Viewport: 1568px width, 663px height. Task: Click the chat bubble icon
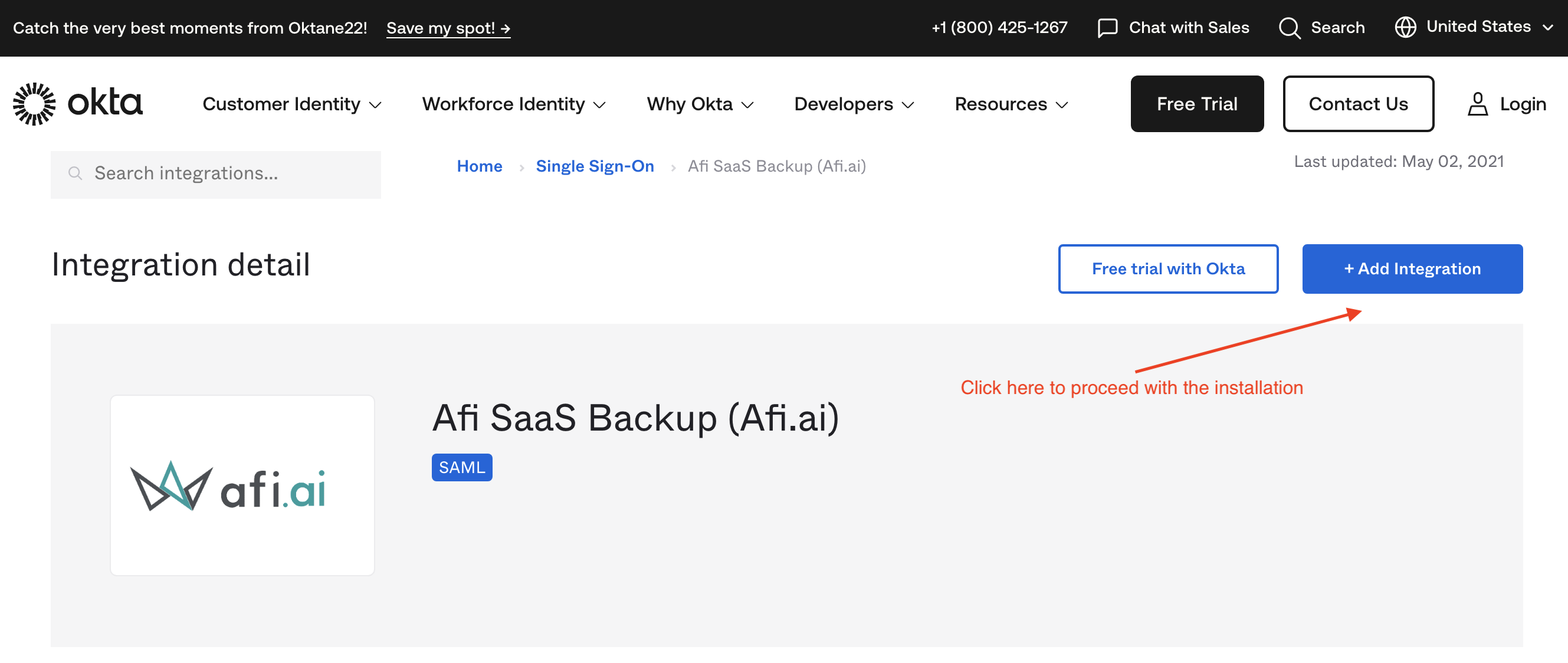pos(1107,28)
